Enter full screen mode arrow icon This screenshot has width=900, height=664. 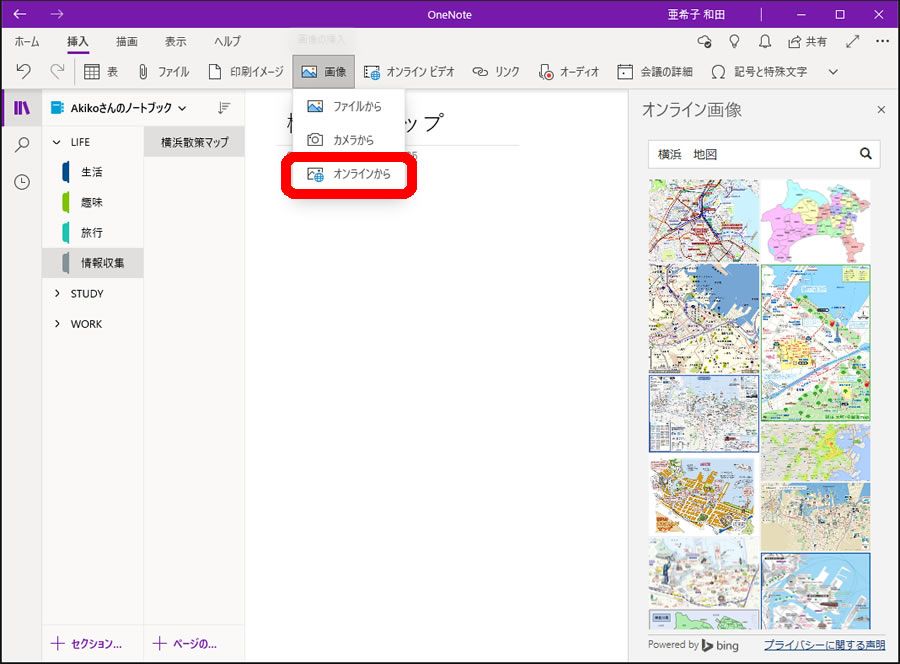coord(852,42)
